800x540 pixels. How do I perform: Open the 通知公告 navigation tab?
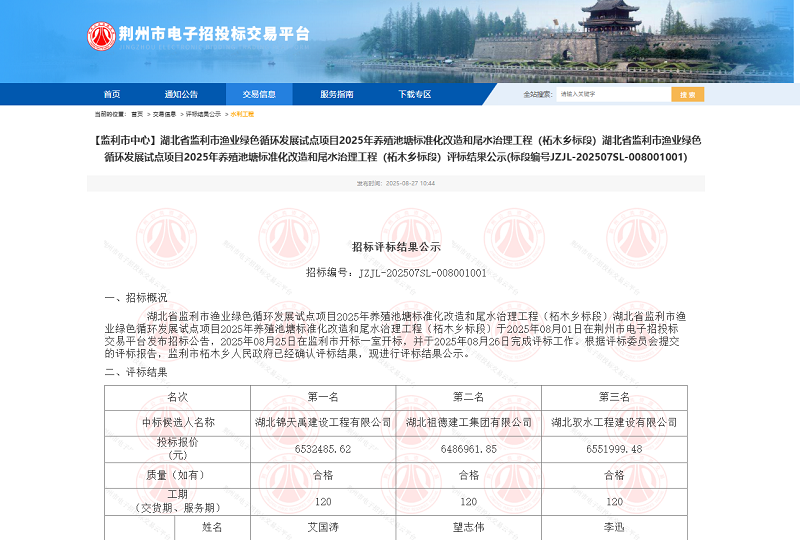[182, 94]
